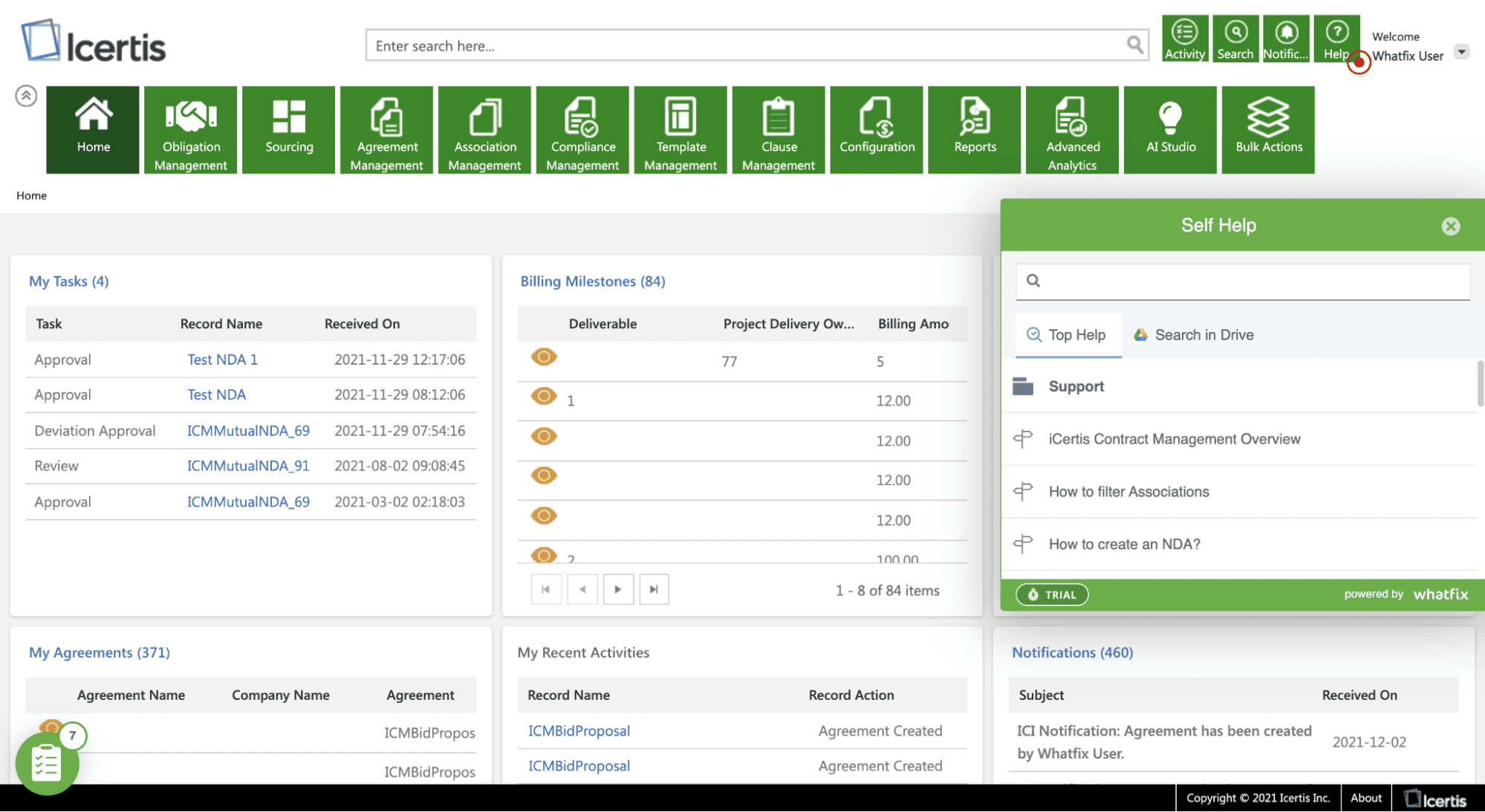Image resolution: width=1485 pixels, height=812 pixels.
Task: Click the Home breadcrumb
Action: pyautogui.click(x=31, y=195)
